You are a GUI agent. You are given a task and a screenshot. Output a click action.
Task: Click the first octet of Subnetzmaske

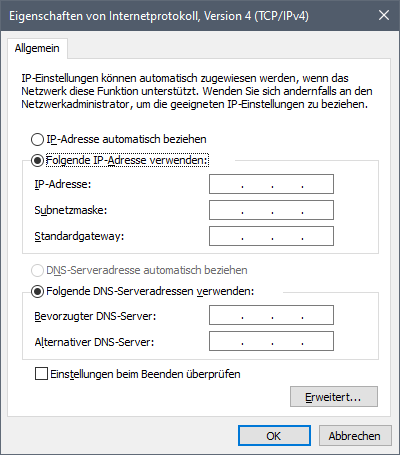225,210
